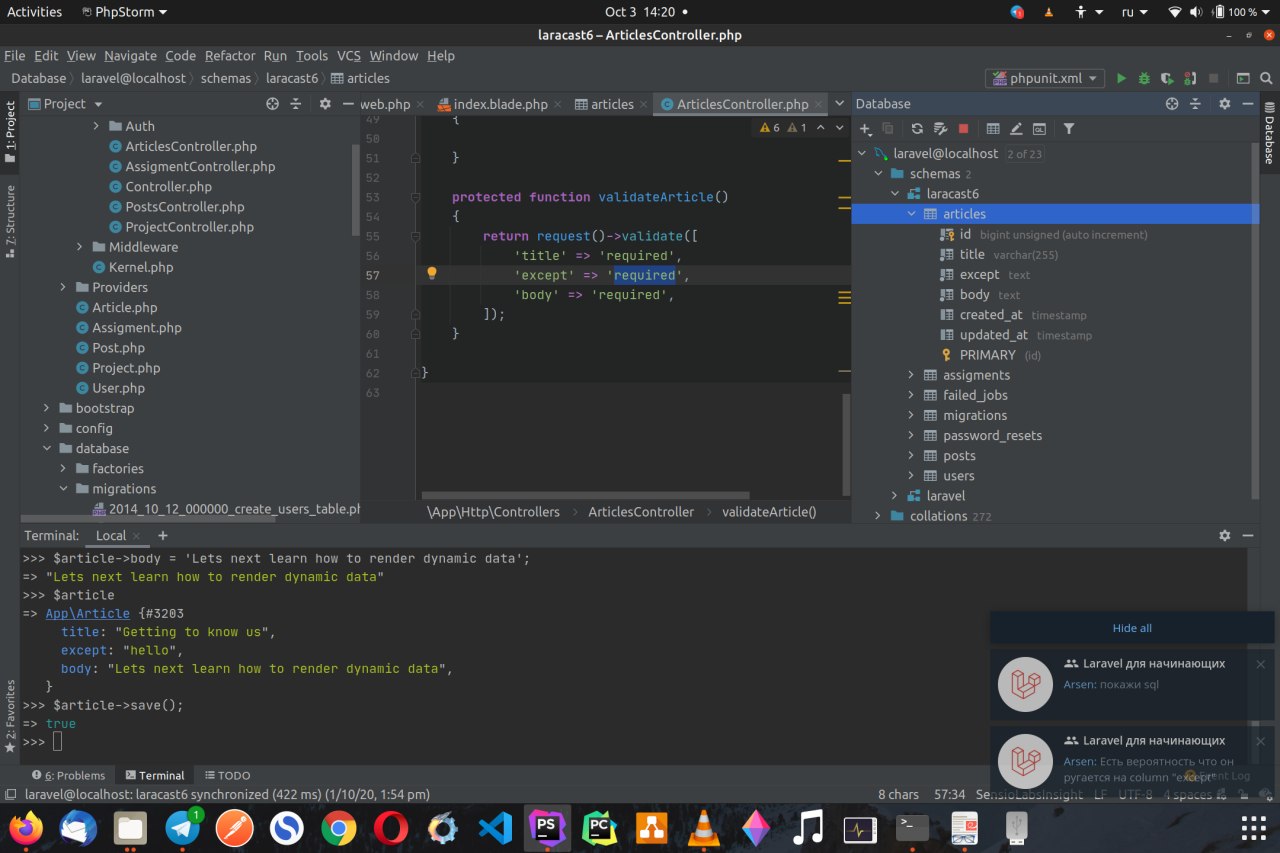Screen dimensions: 1280x853
Task: Expand the users table node
Action: tap(911, 476)
